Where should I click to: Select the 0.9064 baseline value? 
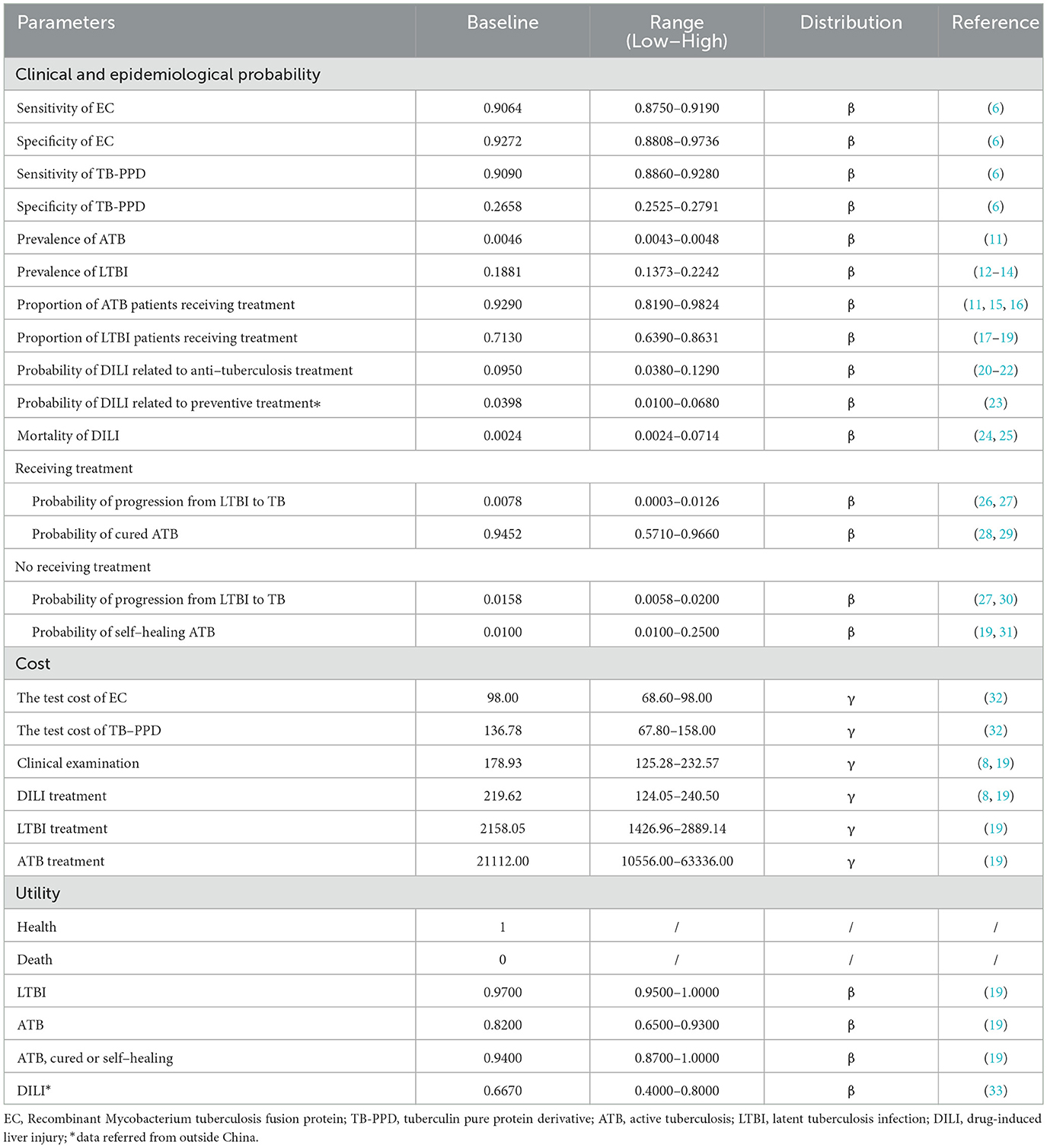[503, 108]
